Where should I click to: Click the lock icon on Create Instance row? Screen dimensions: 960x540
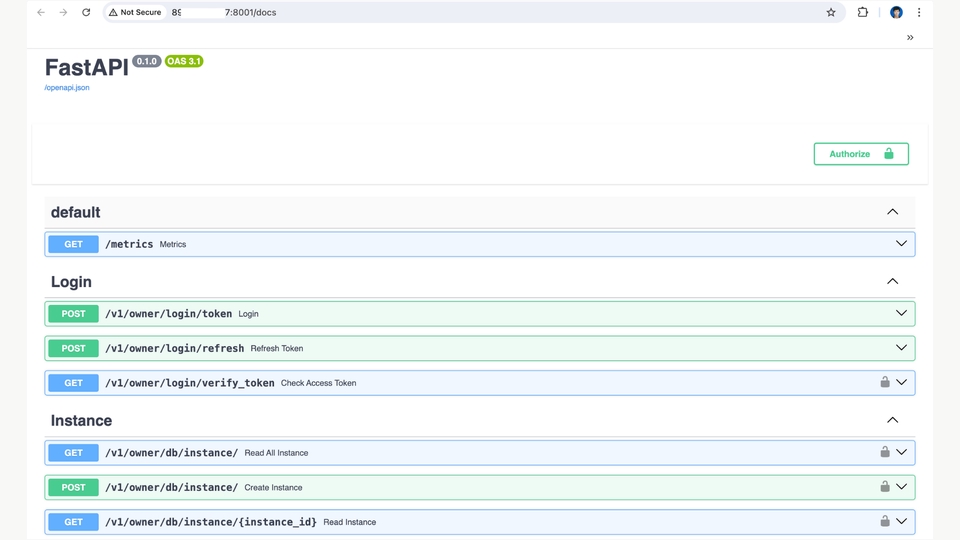click(x=885, y=487)
